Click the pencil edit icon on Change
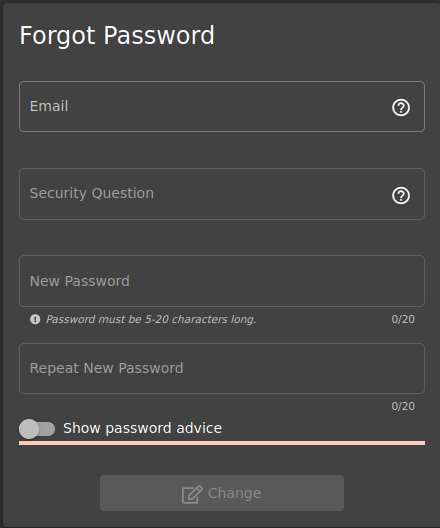This screenshot has height=528, width=440. [192, 494]
